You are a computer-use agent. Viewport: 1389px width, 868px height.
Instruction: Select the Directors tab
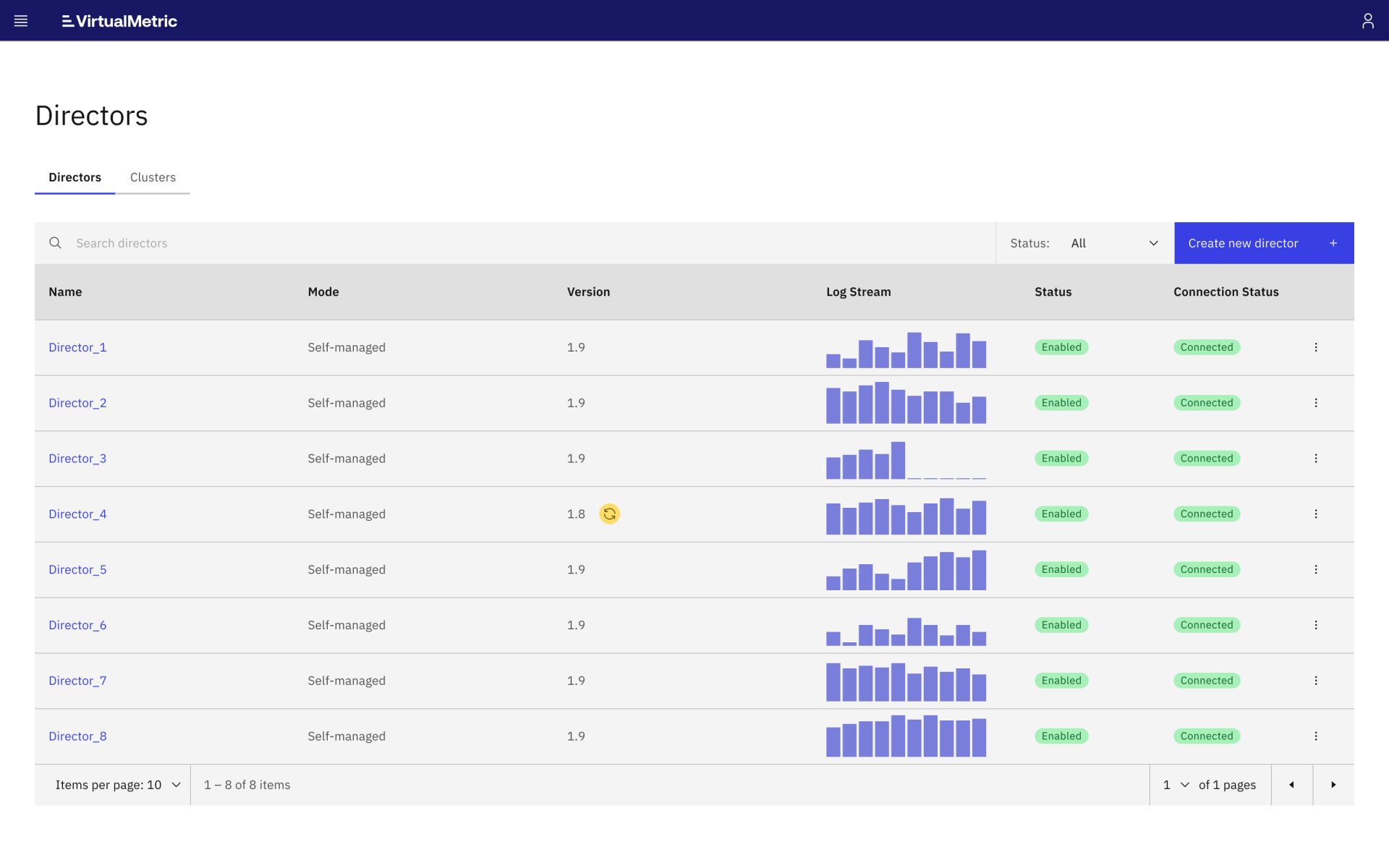tap(75, 177)
